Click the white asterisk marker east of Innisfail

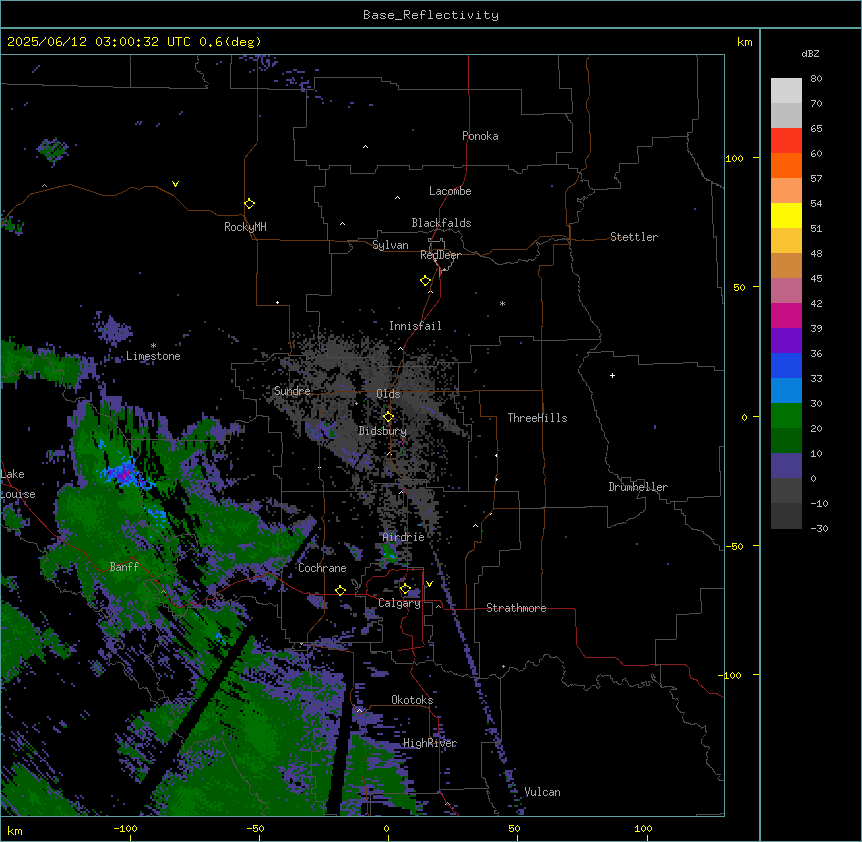(502, 303)
